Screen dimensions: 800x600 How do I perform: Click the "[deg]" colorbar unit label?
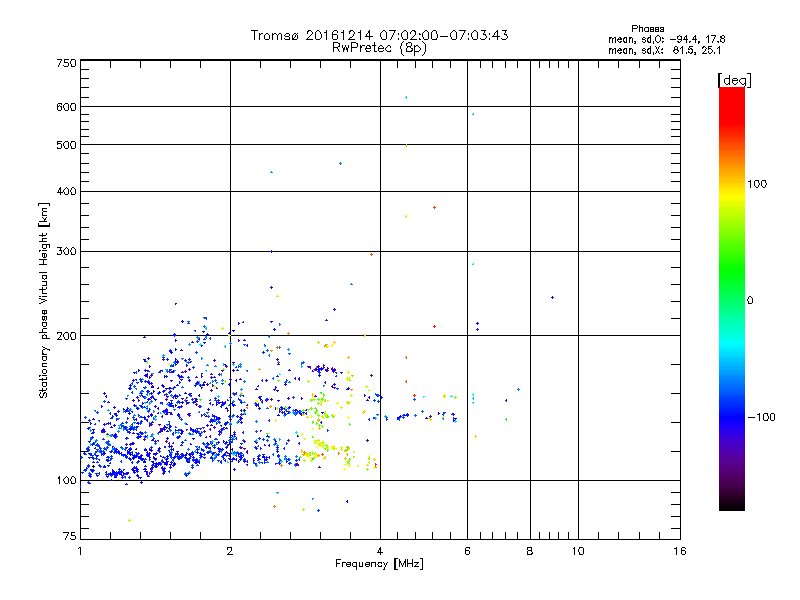(734, 80)
